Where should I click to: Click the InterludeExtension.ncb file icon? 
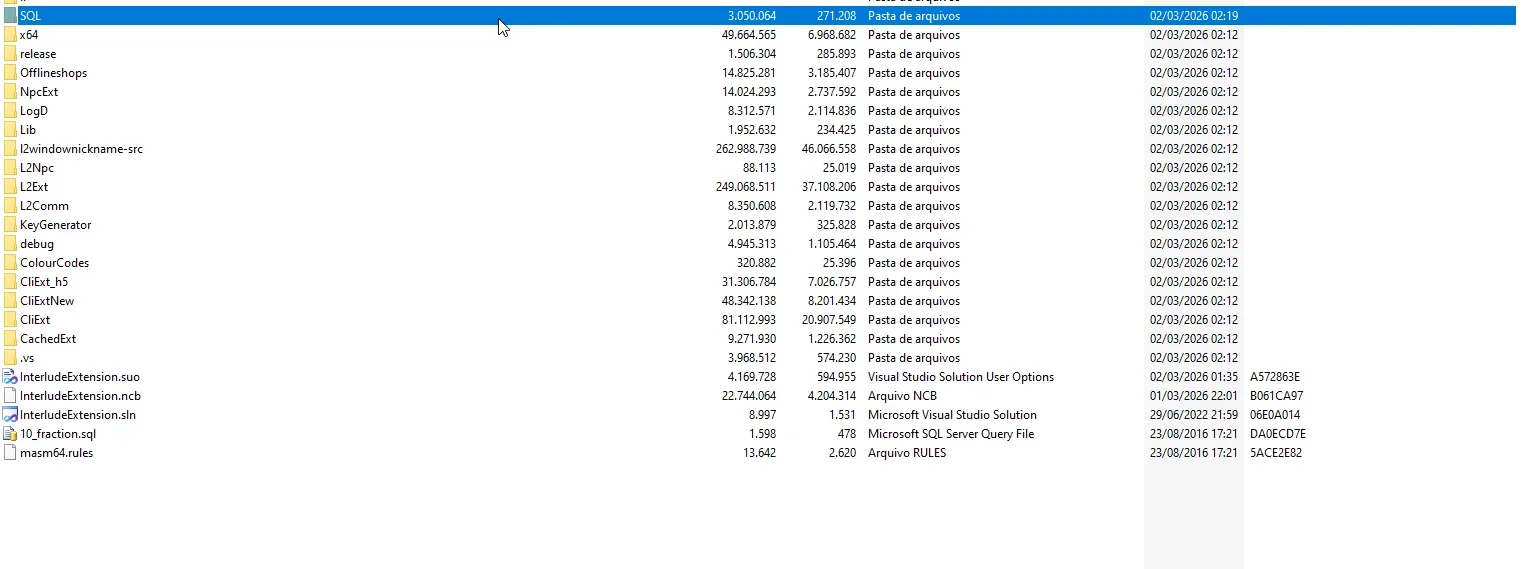(10, 396)
